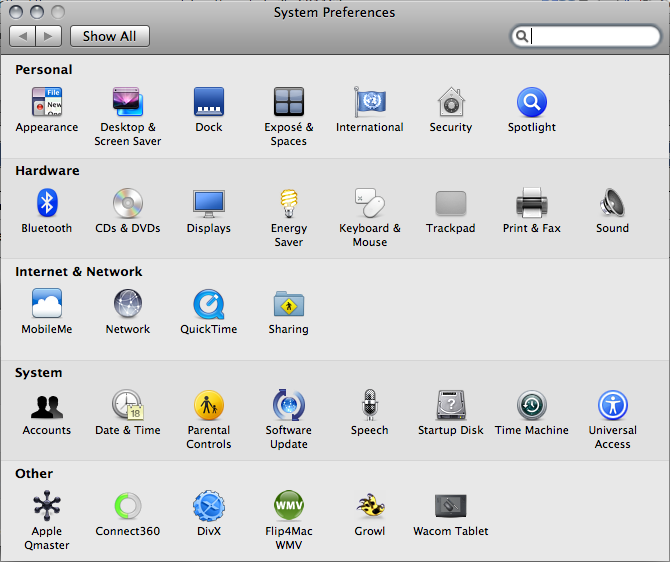Click the red close window button
Screen dimensions: 670x562
[x=16, y=12]
